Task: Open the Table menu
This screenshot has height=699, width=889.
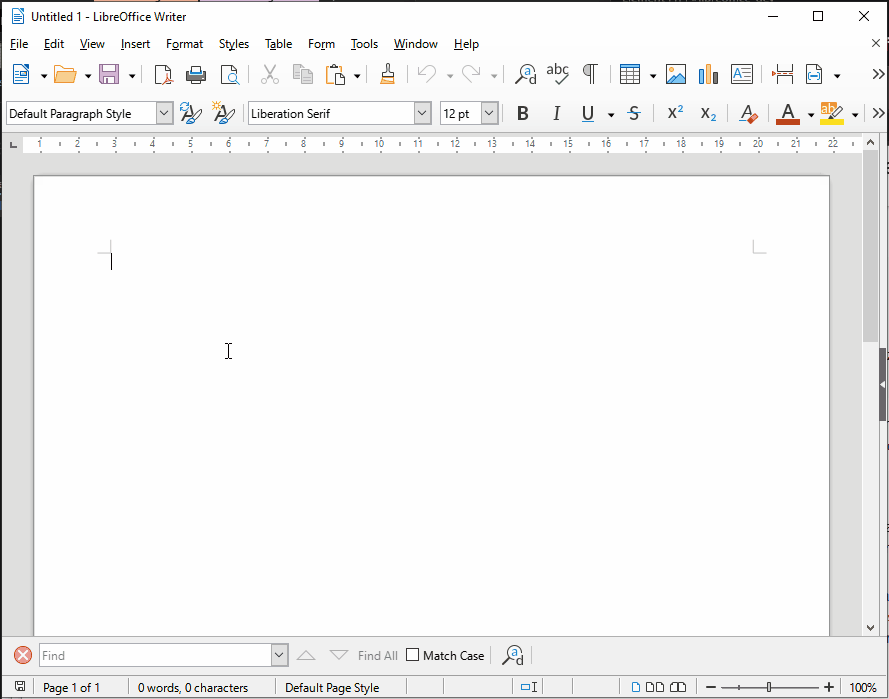Action: 278,43
